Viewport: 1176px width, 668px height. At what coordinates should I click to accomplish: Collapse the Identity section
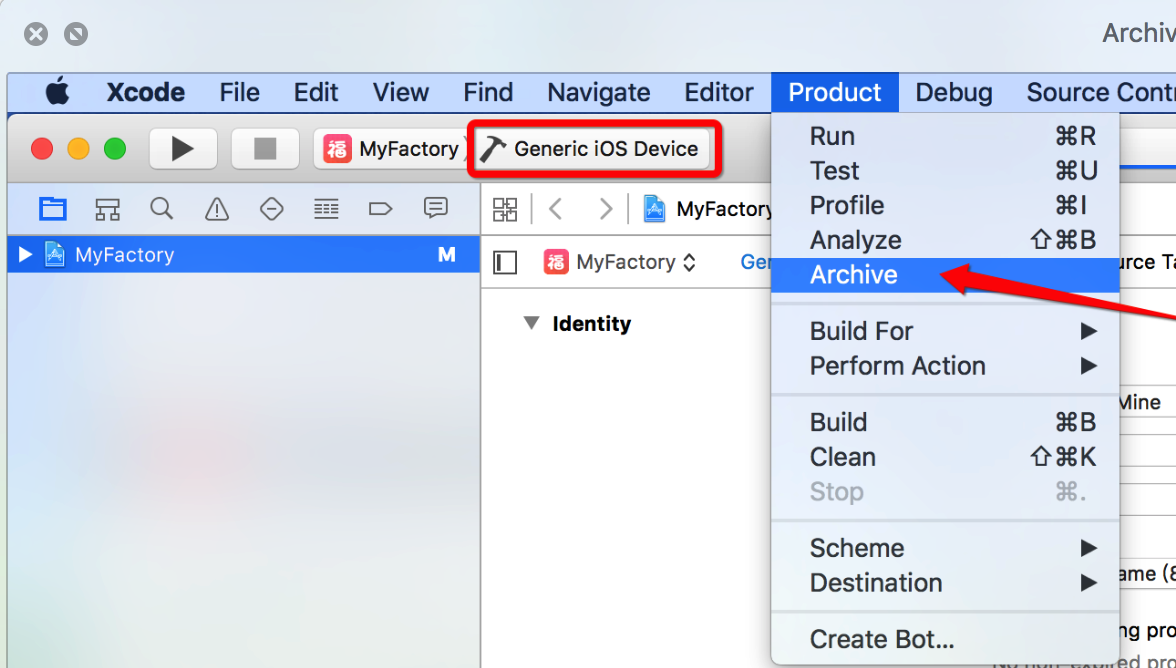531,323
